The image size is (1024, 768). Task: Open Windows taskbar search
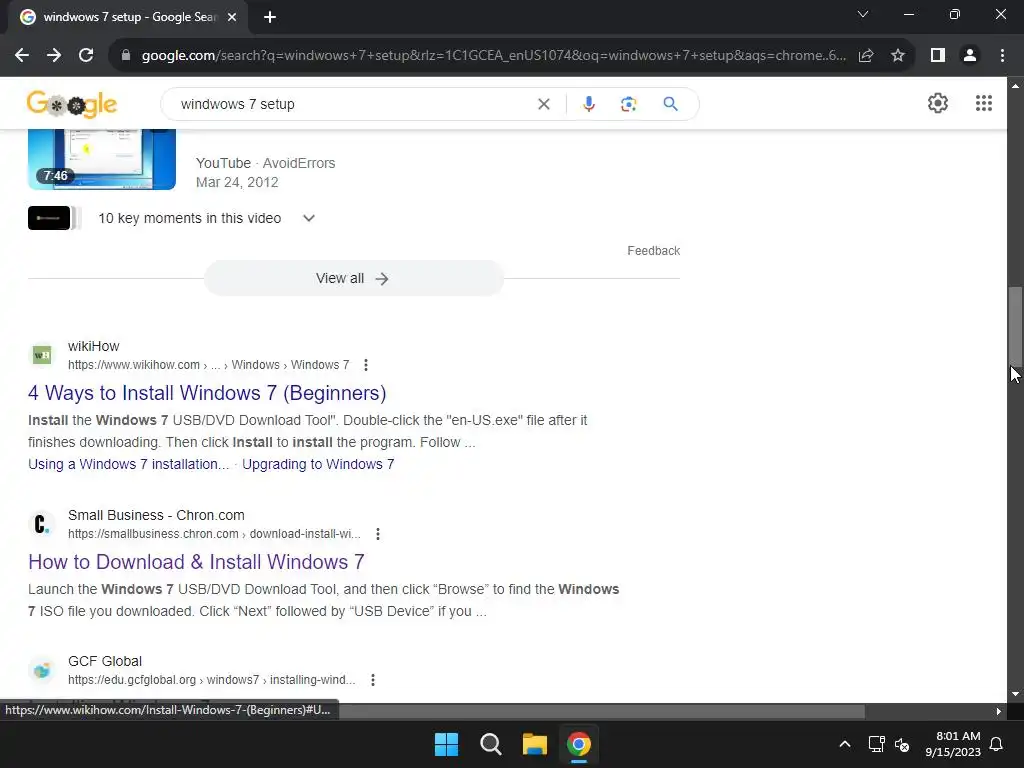[x=490, y=744]
